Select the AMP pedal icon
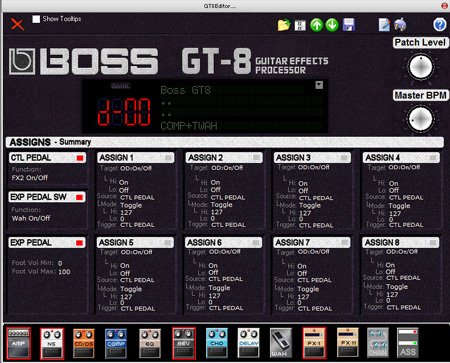 (19, 344)
